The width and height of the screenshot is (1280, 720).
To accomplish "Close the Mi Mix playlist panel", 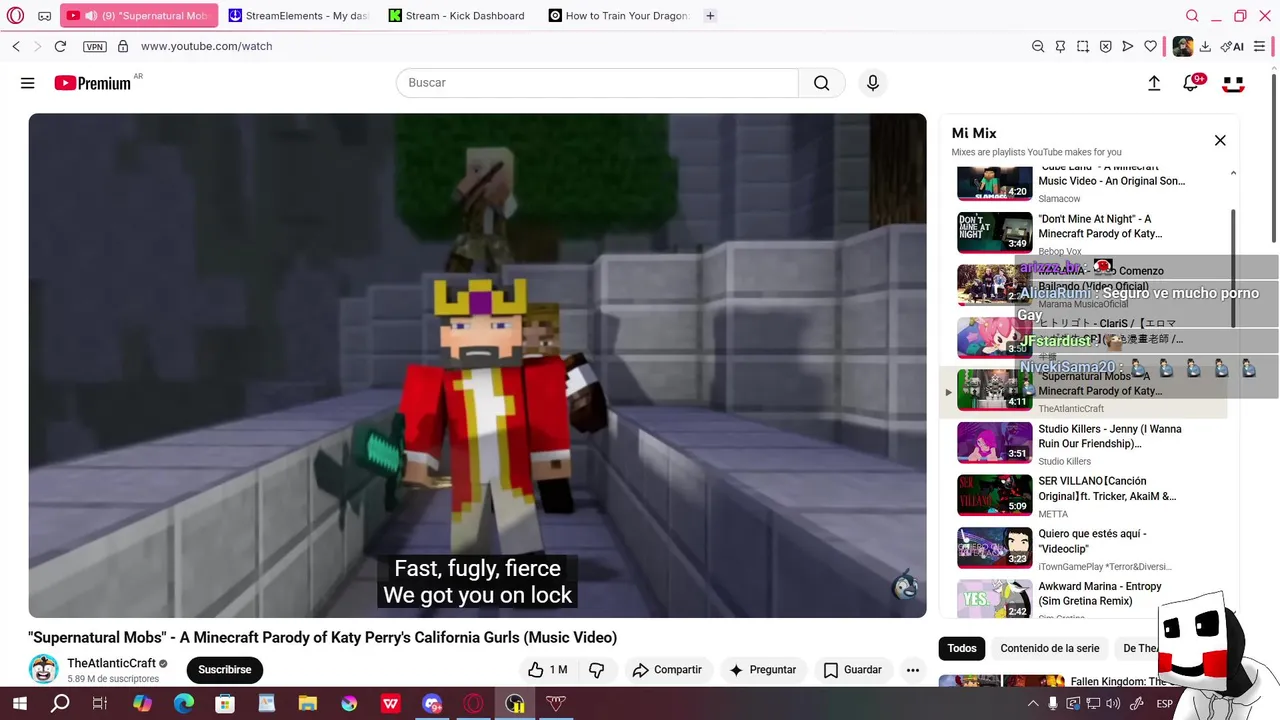I will tap(1220, 141).
